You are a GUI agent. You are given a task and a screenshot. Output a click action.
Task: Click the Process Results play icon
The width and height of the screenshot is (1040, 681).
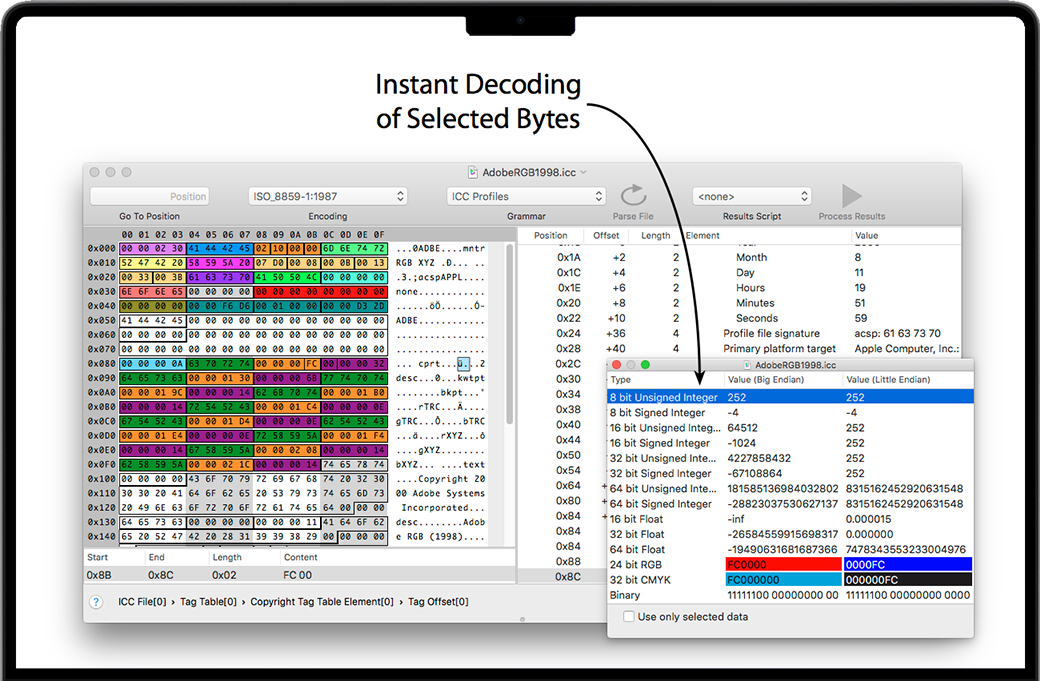(851, 196)
